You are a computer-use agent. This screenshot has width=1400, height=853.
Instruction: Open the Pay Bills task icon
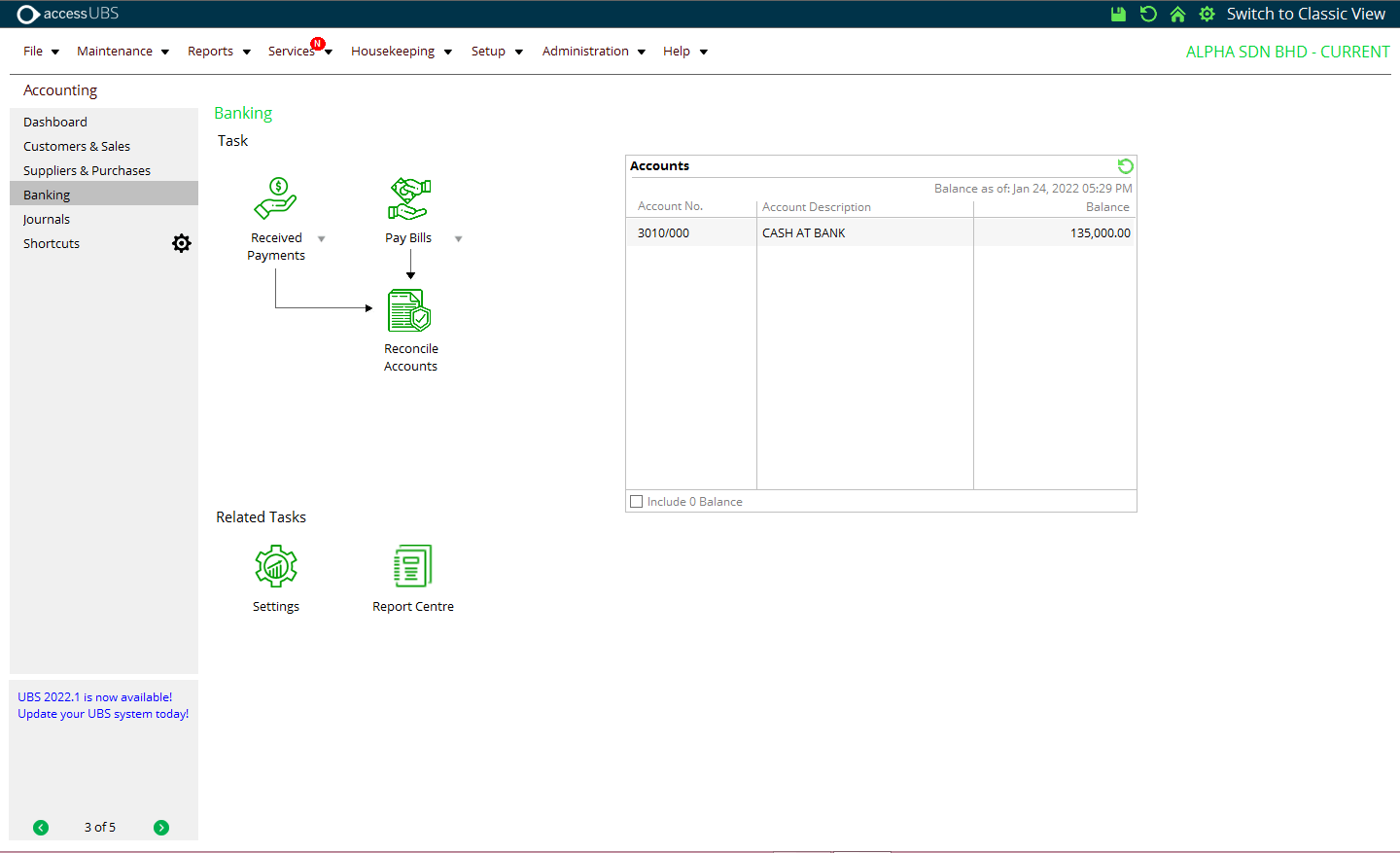tap(409, 199)
